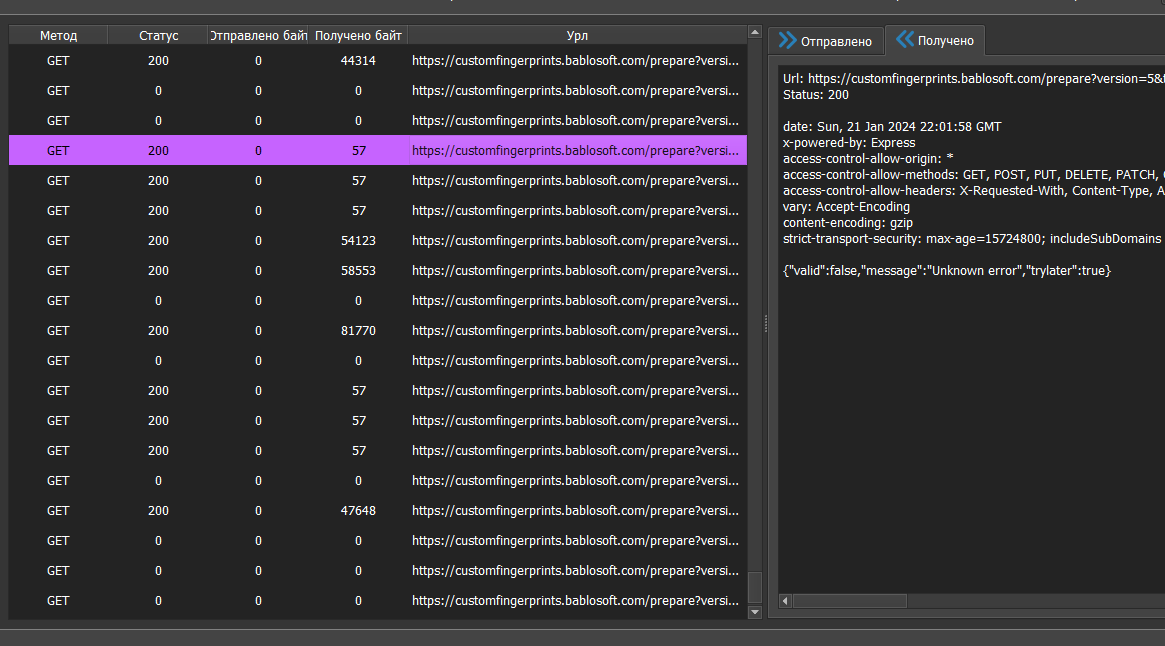This screenshot has height=646, width=1165.
Task: Click the double-left chevron icon on Получено tab
Action: [903, 40]
